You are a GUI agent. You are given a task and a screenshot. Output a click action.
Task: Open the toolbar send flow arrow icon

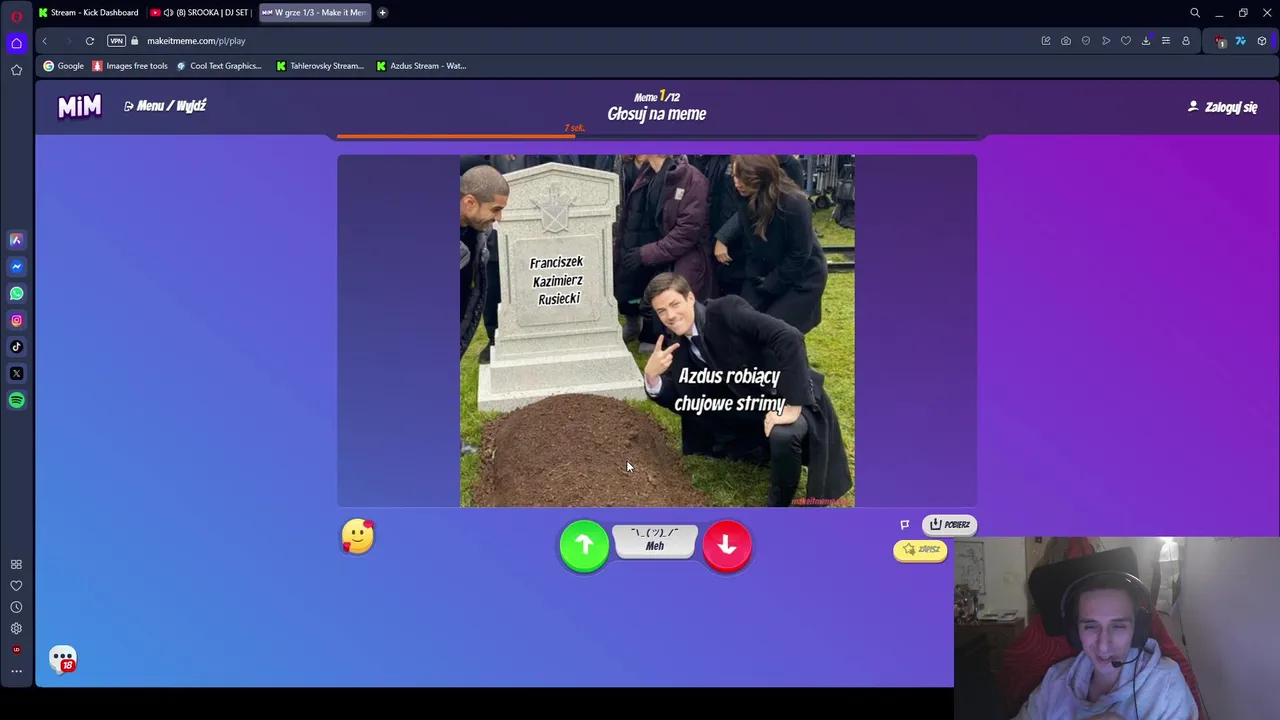1106,41
